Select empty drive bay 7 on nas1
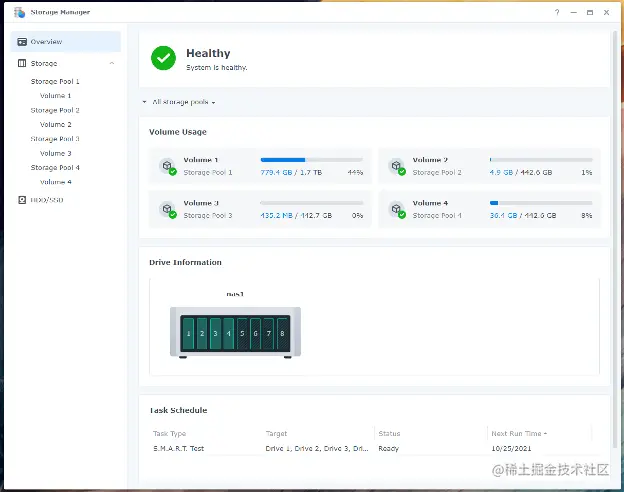The height and width of the screenshot is (492, 624). 269,334
